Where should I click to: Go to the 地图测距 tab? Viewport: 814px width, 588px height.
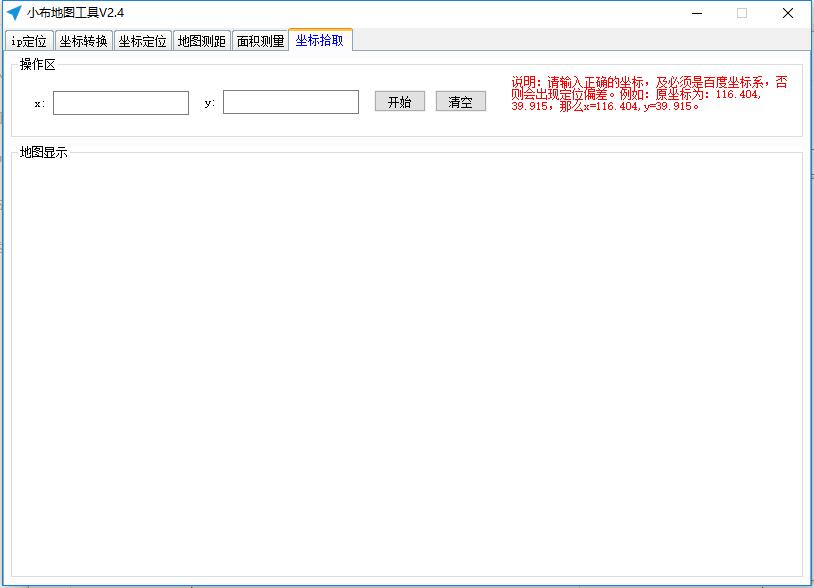click(201, 41)
